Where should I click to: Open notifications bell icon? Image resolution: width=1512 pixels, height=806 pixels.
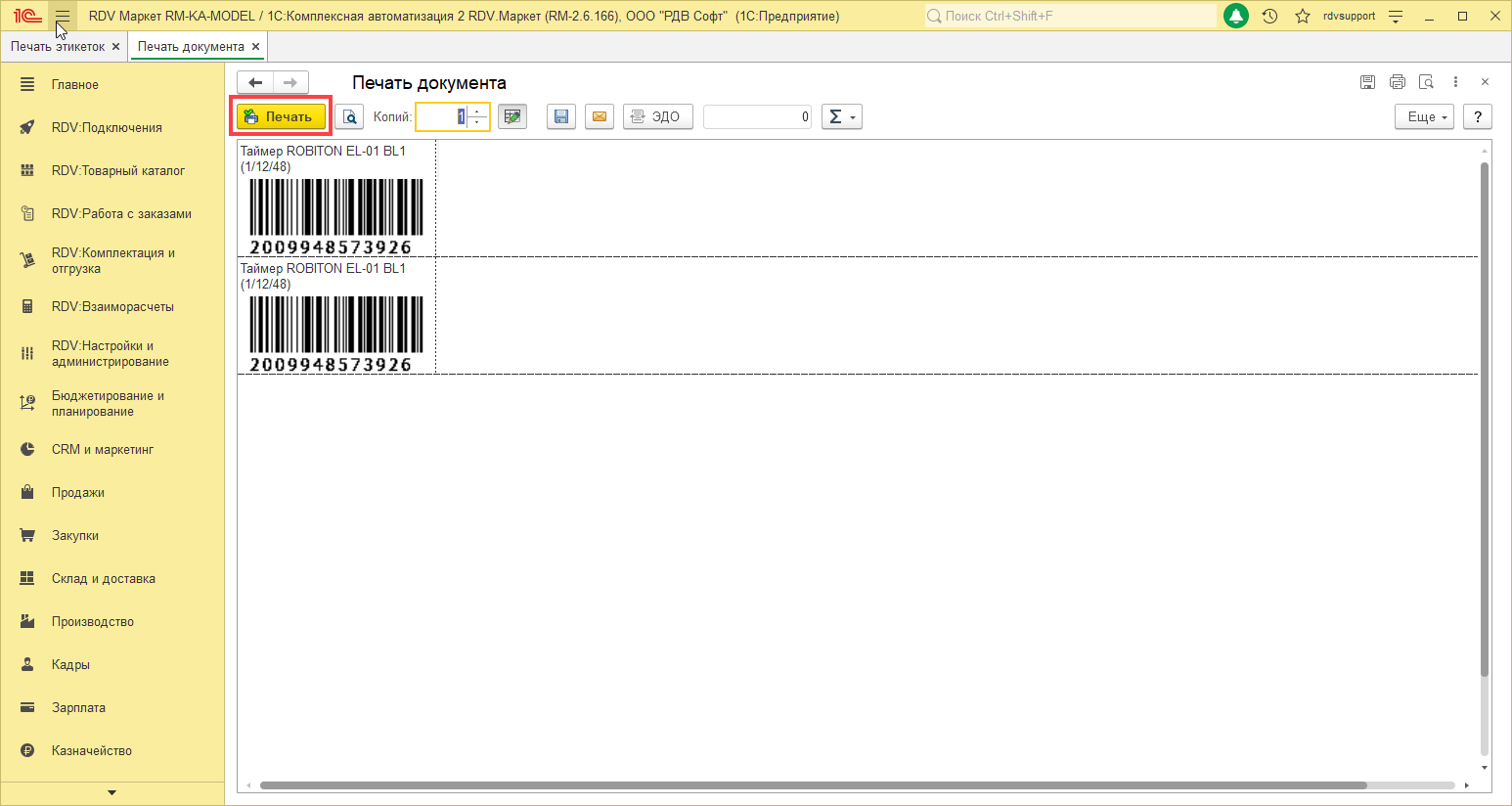(1236, 16)
